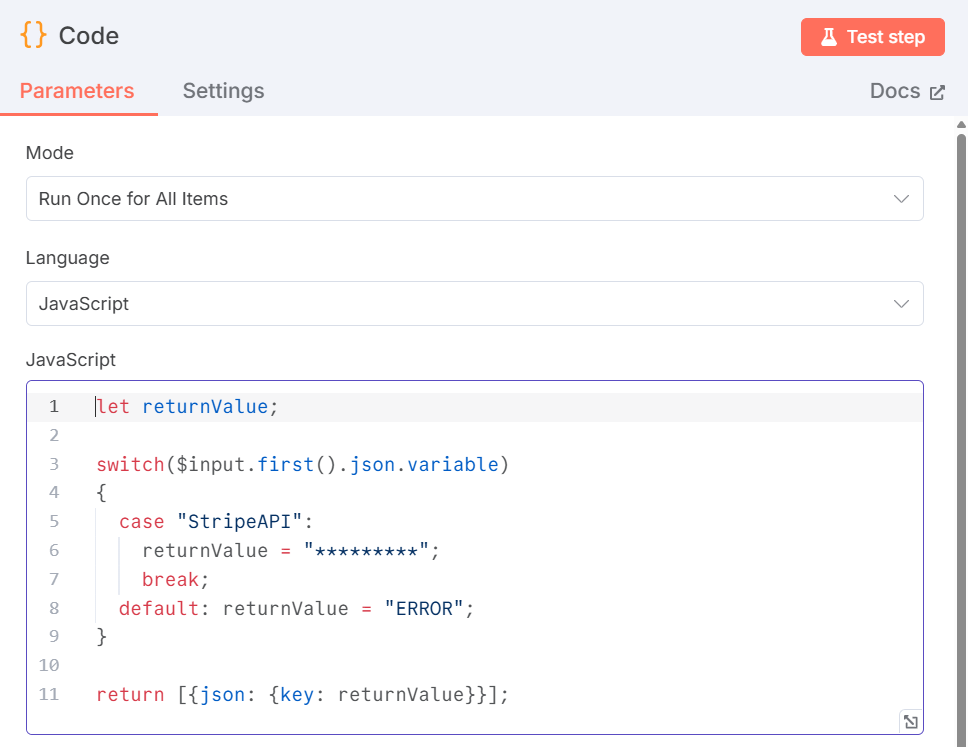Viewport: 968px width, 747px height.
Task: Switch to the Settings tab
Action: pos(222,90)
